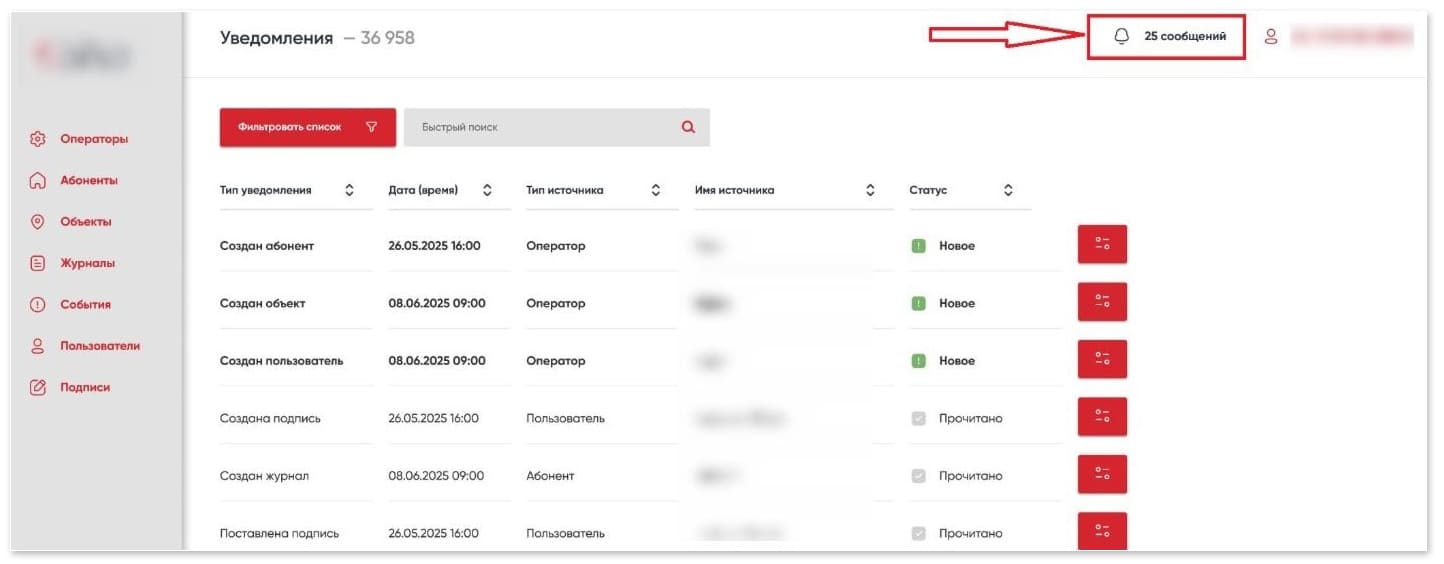Sort by Тип уведомления column arrows
The width and height of the screenshot is (1444, 564).
click(349, 190)
